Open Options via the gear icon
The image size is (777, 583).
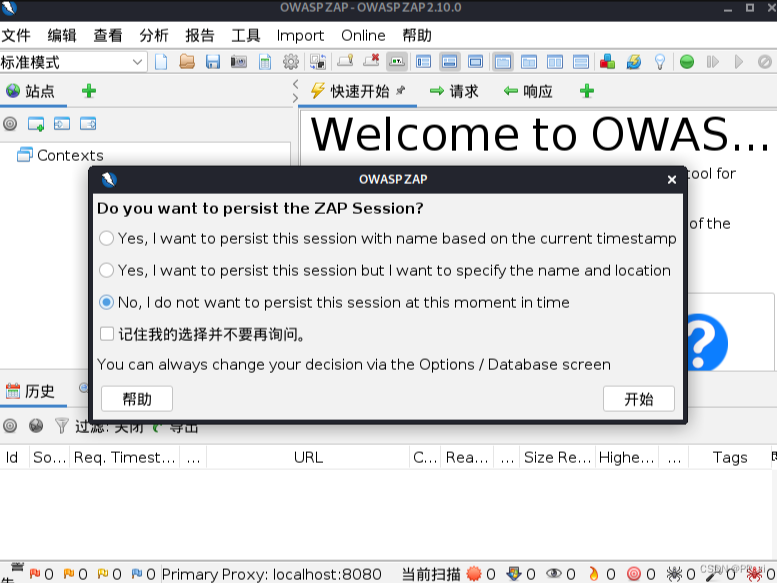pos(291,62)
